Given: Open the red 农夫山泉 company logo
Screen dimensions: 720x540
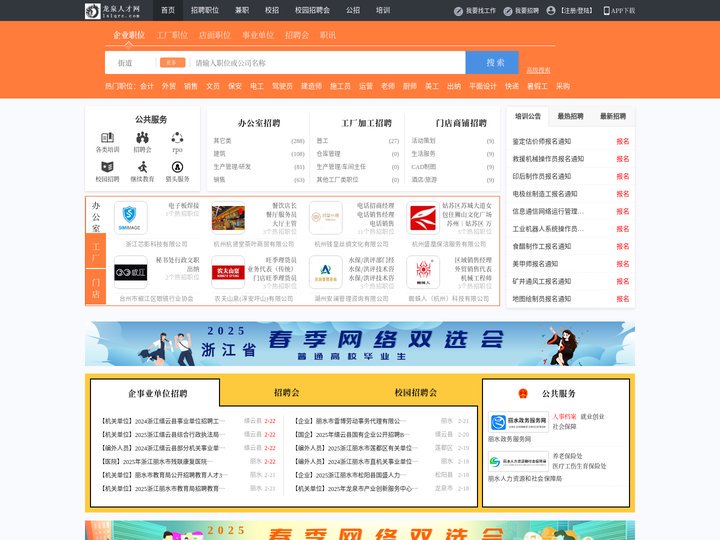Looking at the screenshot, I should (x=228, y=272).
